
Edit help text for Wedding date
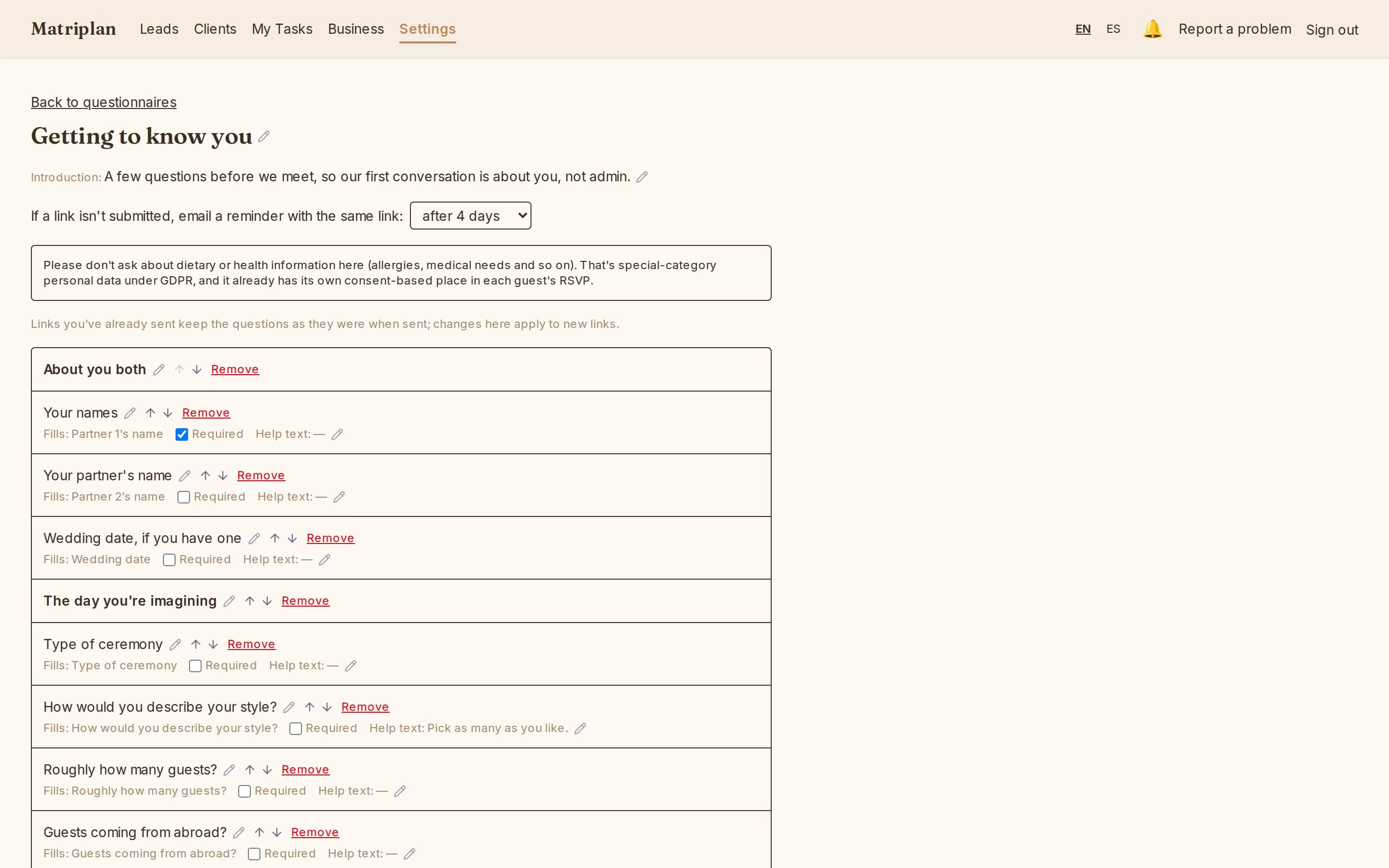tap(324, 560)
